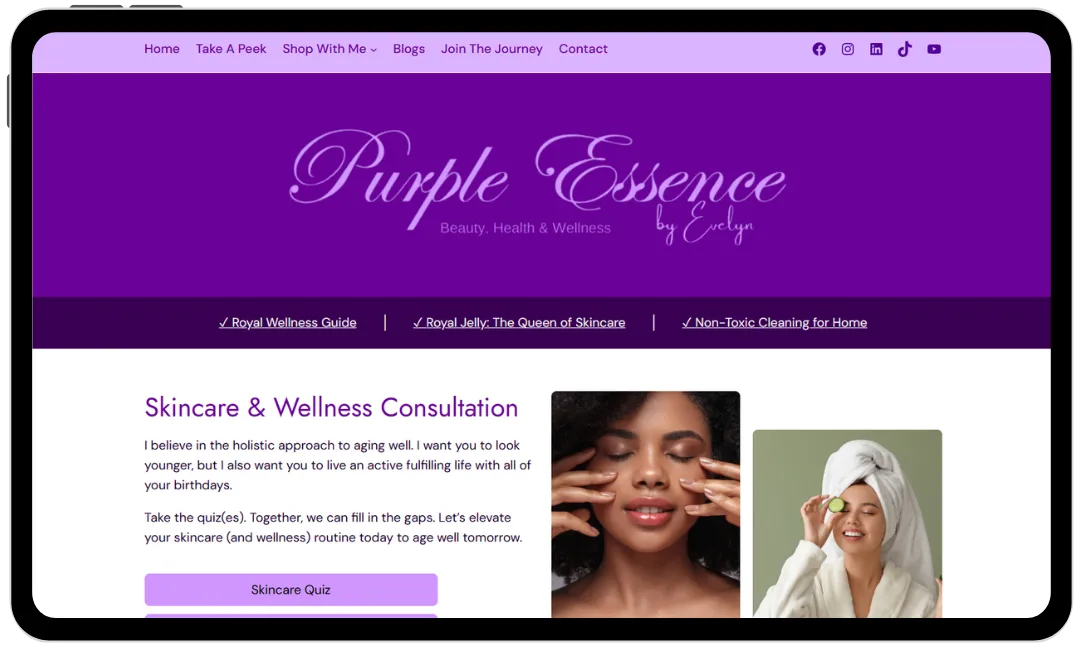This screenshot has height=647, width=1080.
Task: Click the Purple Essence script logo
Action: pyautogui.click(x=537, y=185)
